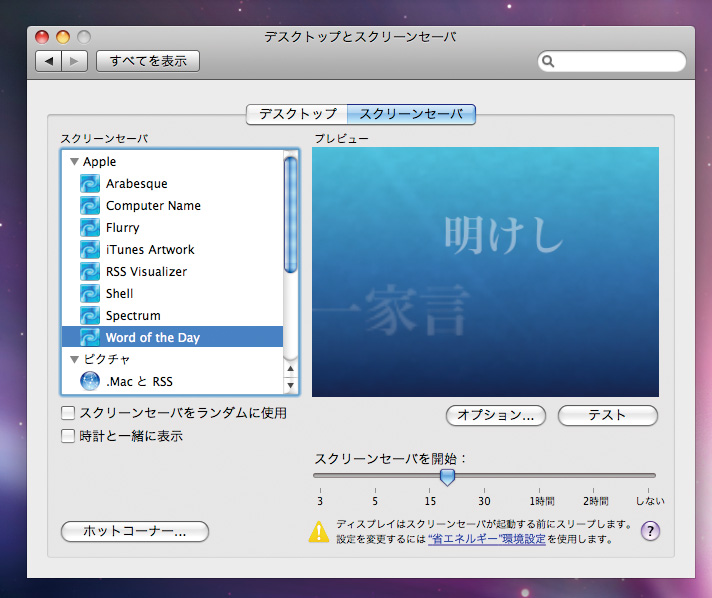Open help with the question mark icon

(x=650, y=531)
